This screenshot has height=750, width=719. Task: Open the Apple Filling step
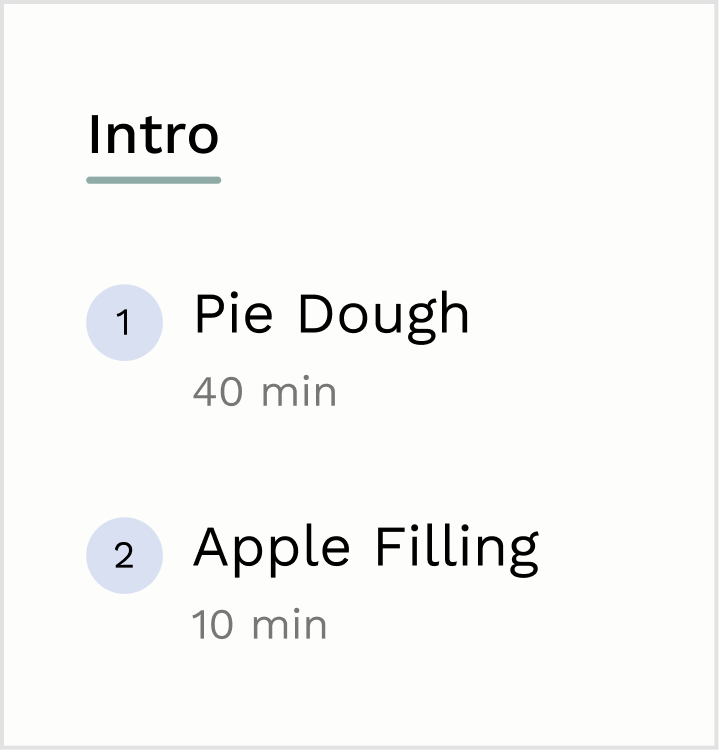(x=366, y=550)
